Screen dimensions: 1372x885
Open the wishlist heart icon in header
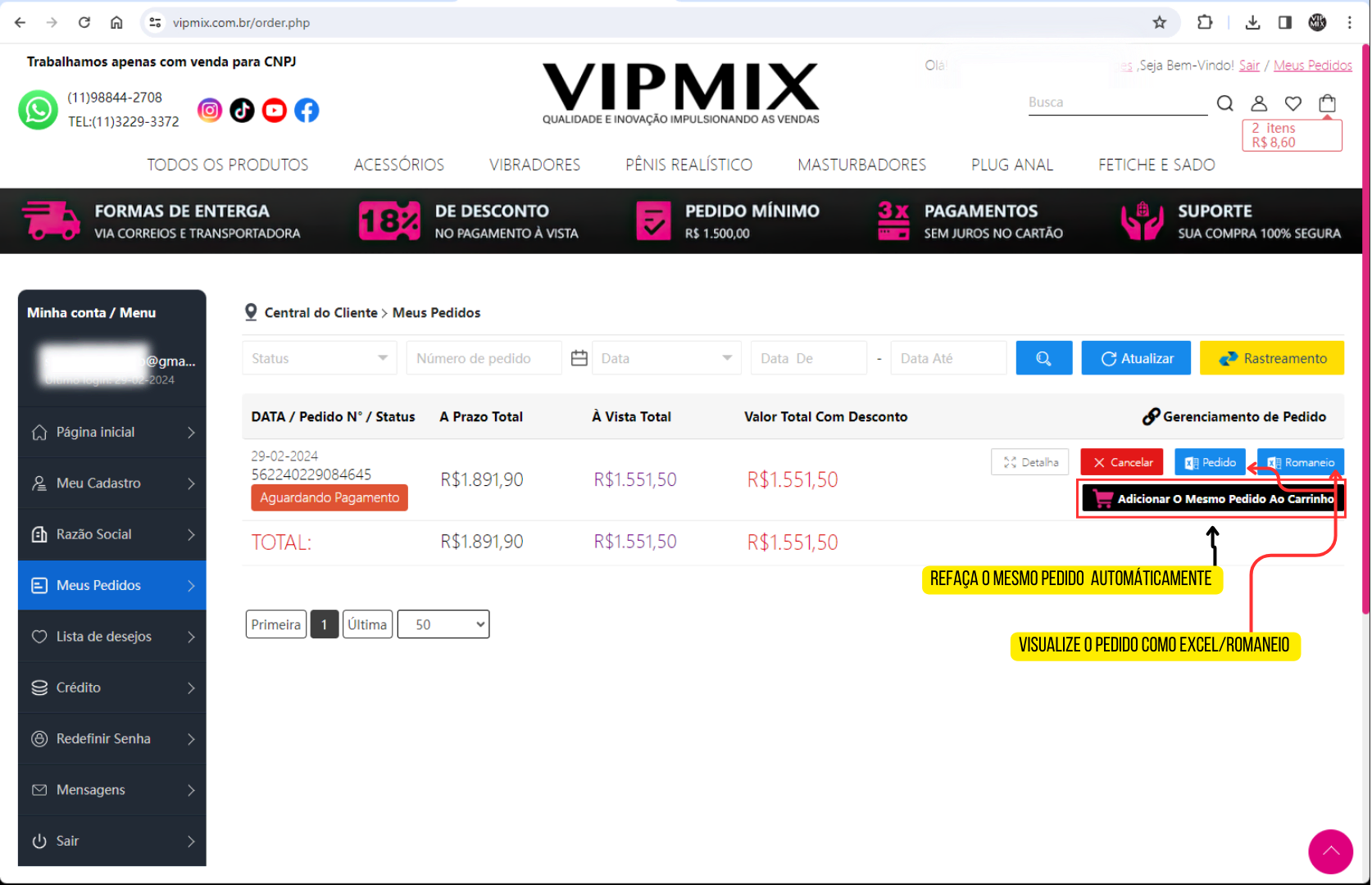click(x=1293, y=103)
